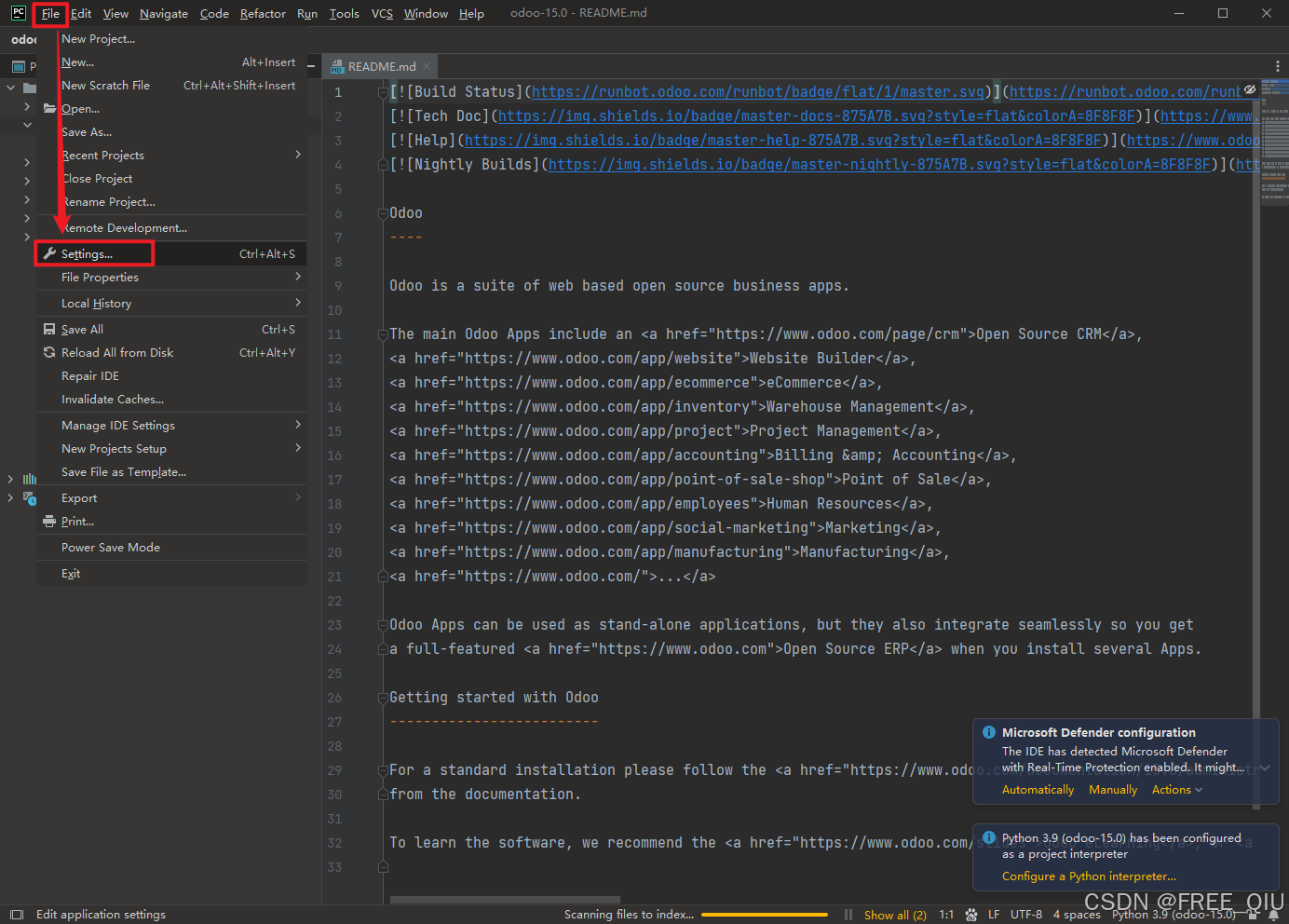Collapse the Defender notification text with chevron
The width and height of the screenshot is (1289, 924).
[1265, 768]
